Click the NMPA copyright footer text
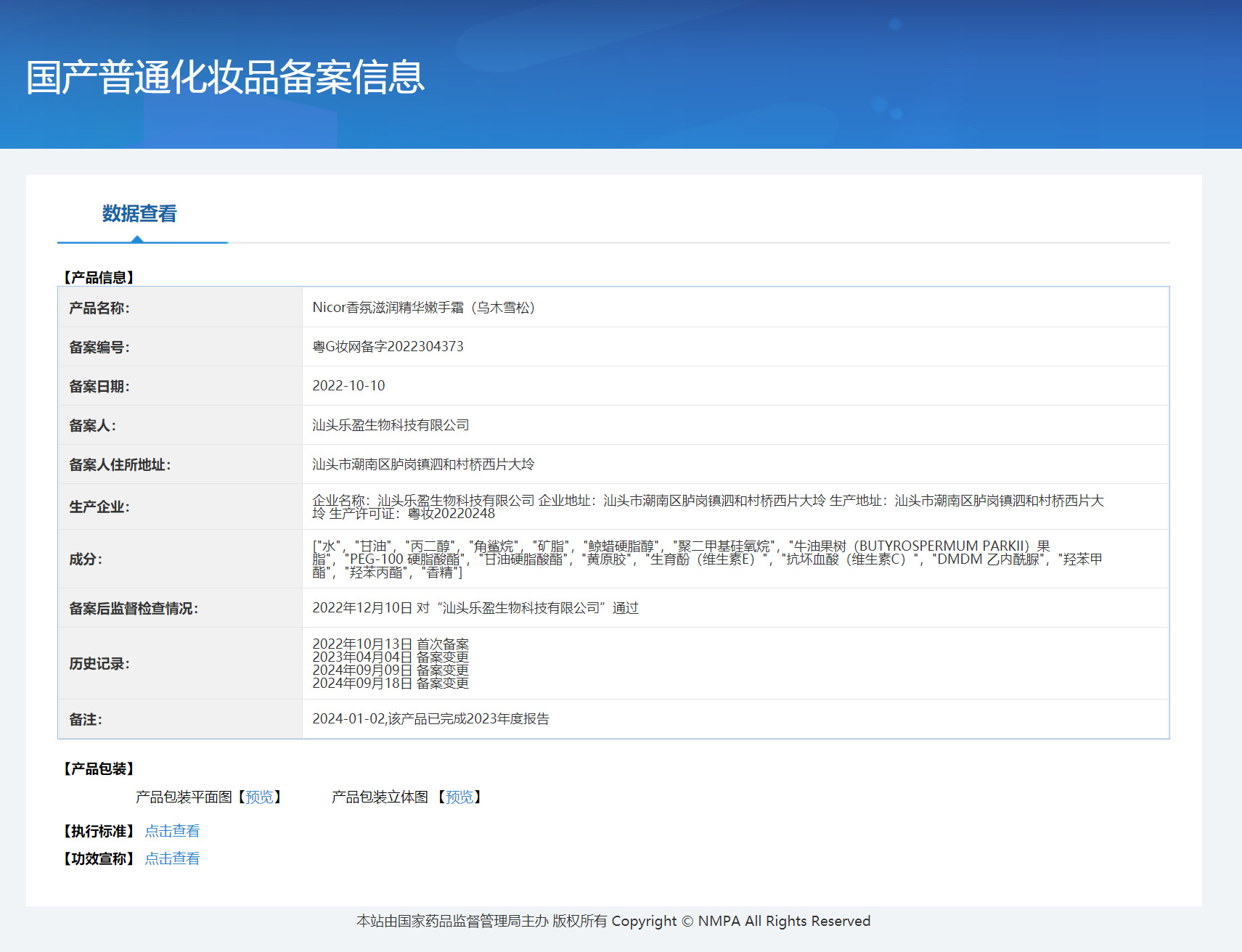This screenshot has width=1242, height=952. [613, 921]
